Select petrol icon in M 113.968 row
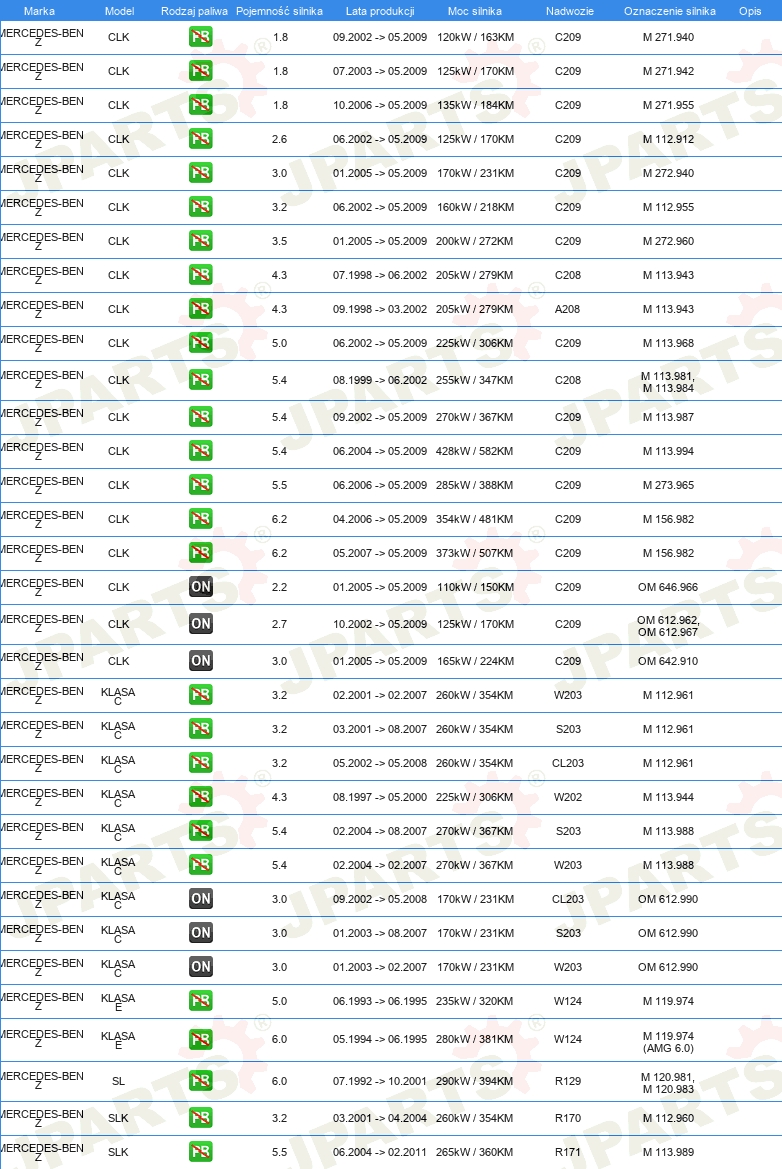 (x=201, y=343)
